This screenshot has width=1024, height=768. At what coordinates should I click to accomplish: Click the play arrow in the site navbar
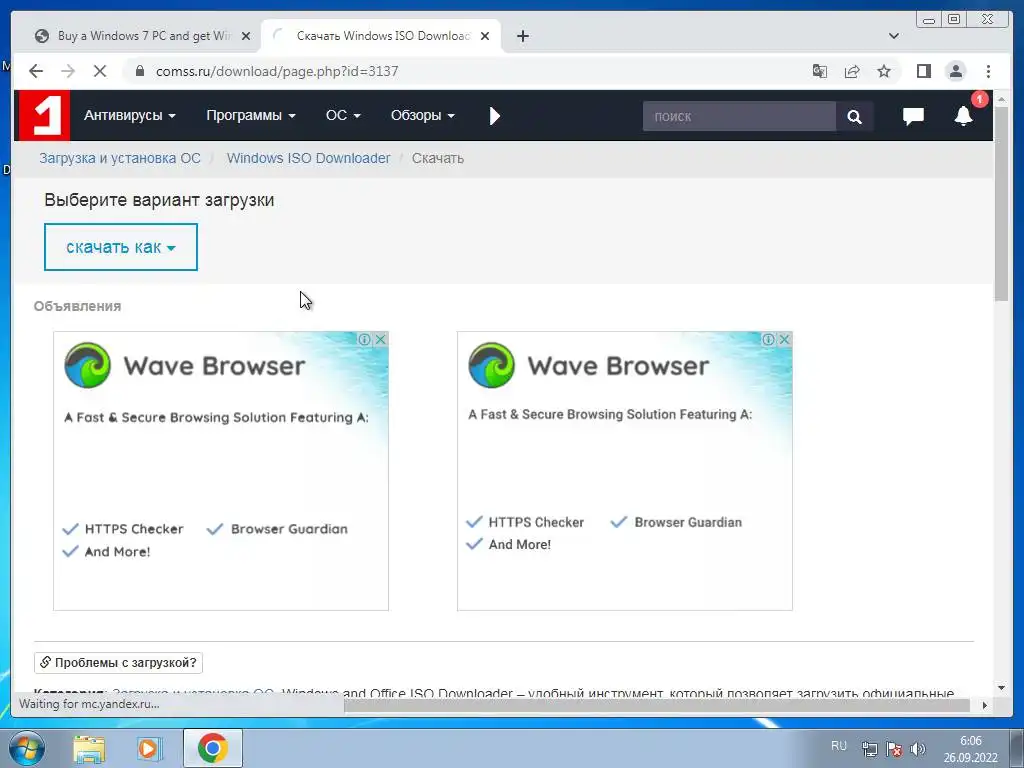coord(494,116)
